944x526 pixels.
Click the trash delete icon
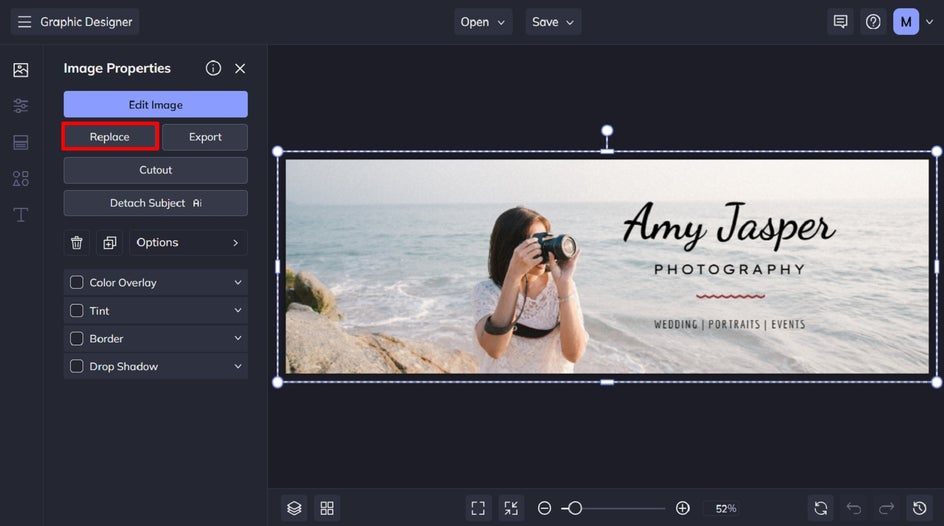[x=77, y=243]
